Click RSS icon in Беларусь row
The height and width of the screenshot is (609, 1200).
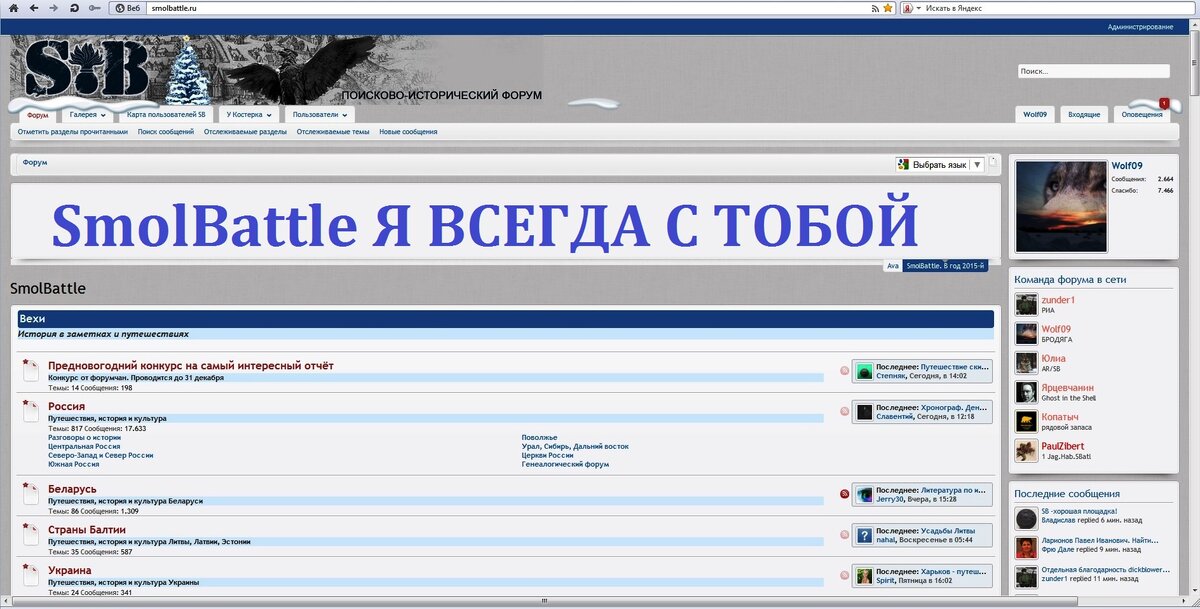click(x=844, y=494)
